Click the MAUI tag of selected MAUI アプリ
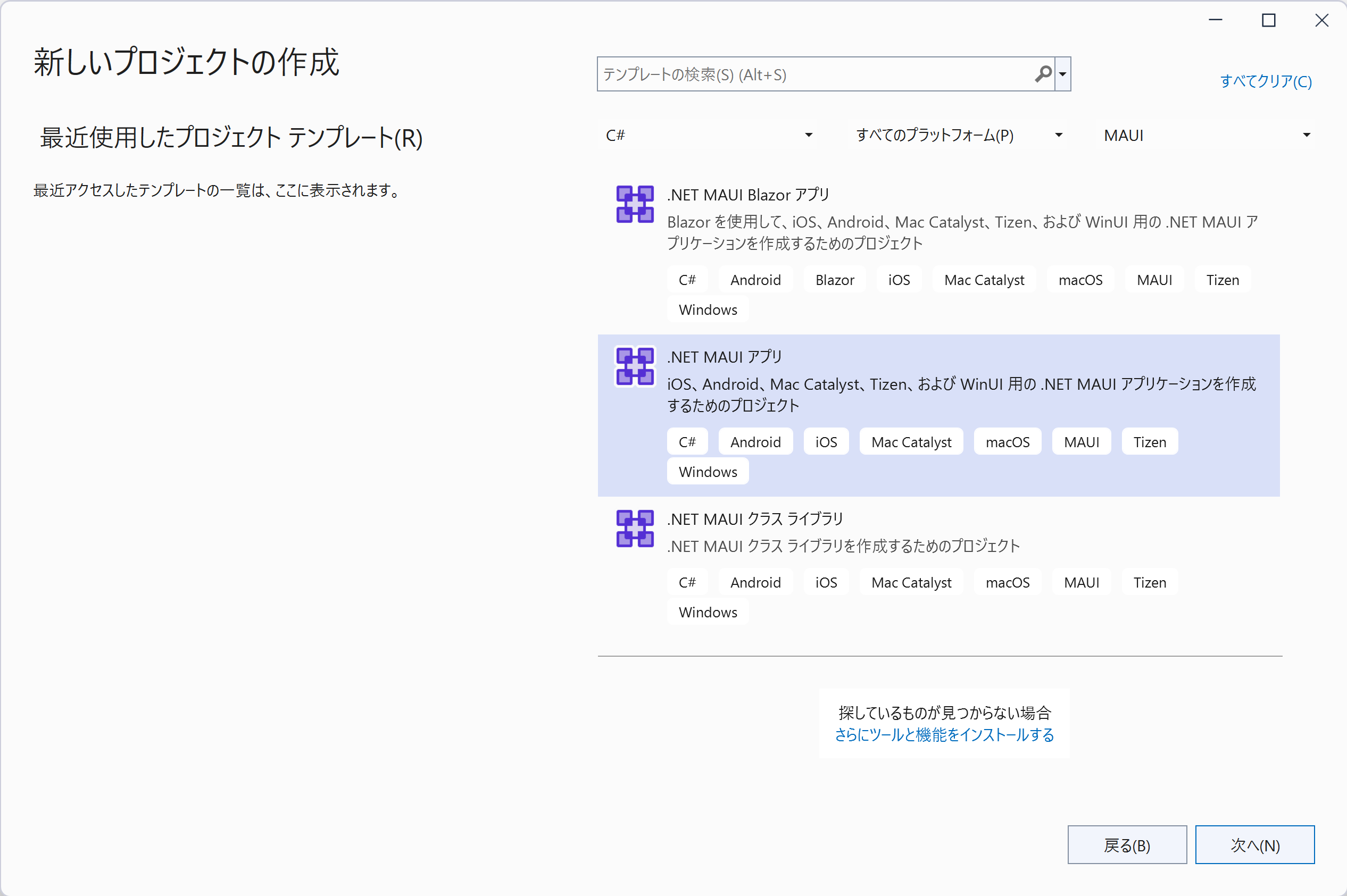The width and height of the screenshot is (1347, 896). point(1081,442)
